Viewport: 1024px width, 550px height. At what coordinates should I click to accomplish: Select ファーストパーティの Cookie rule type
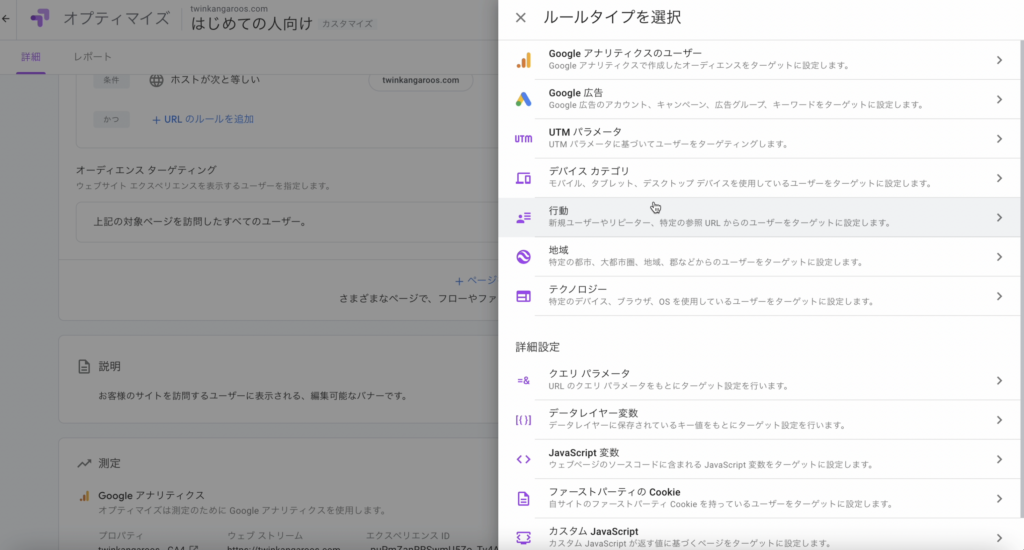[759, 498]
